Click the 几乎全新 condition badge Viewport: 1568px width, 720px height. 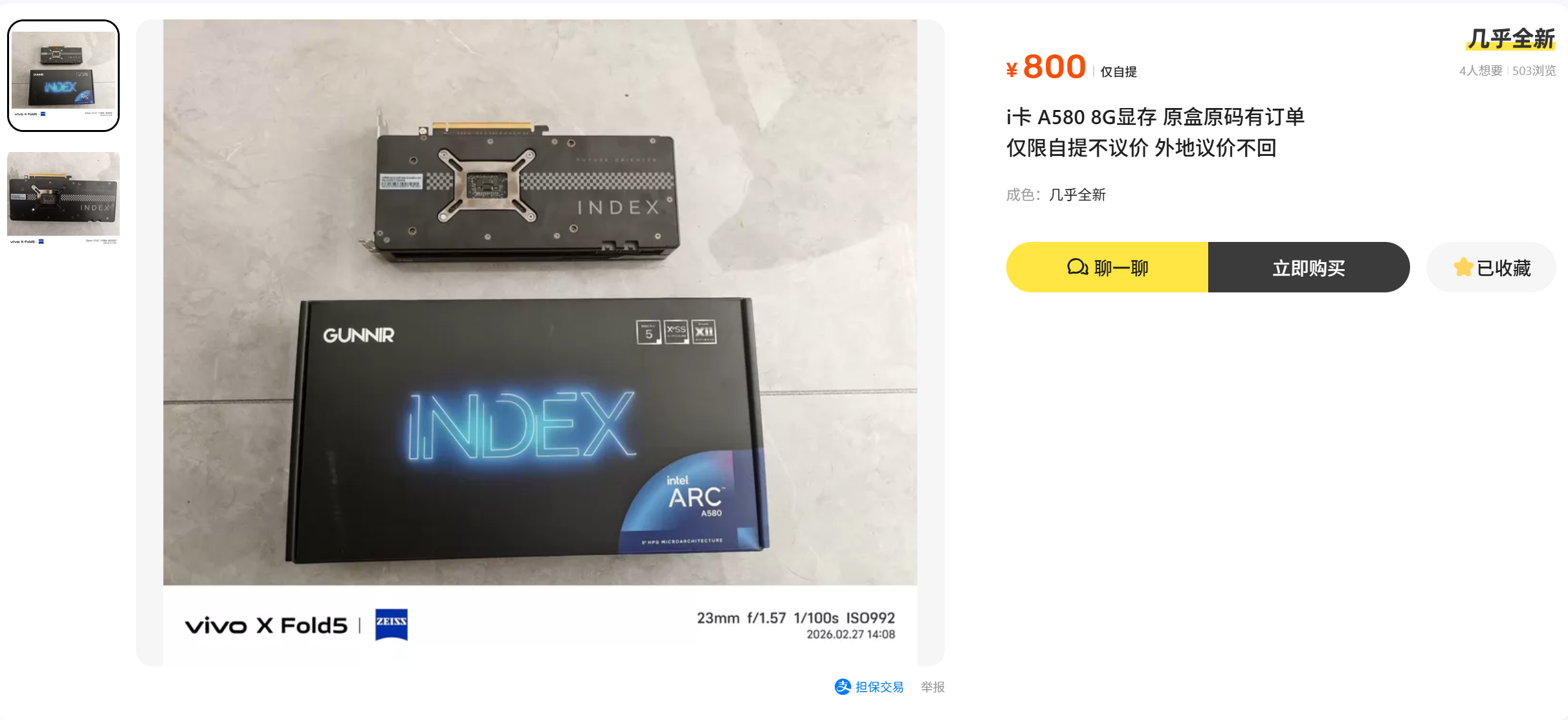click(1511, 39)
